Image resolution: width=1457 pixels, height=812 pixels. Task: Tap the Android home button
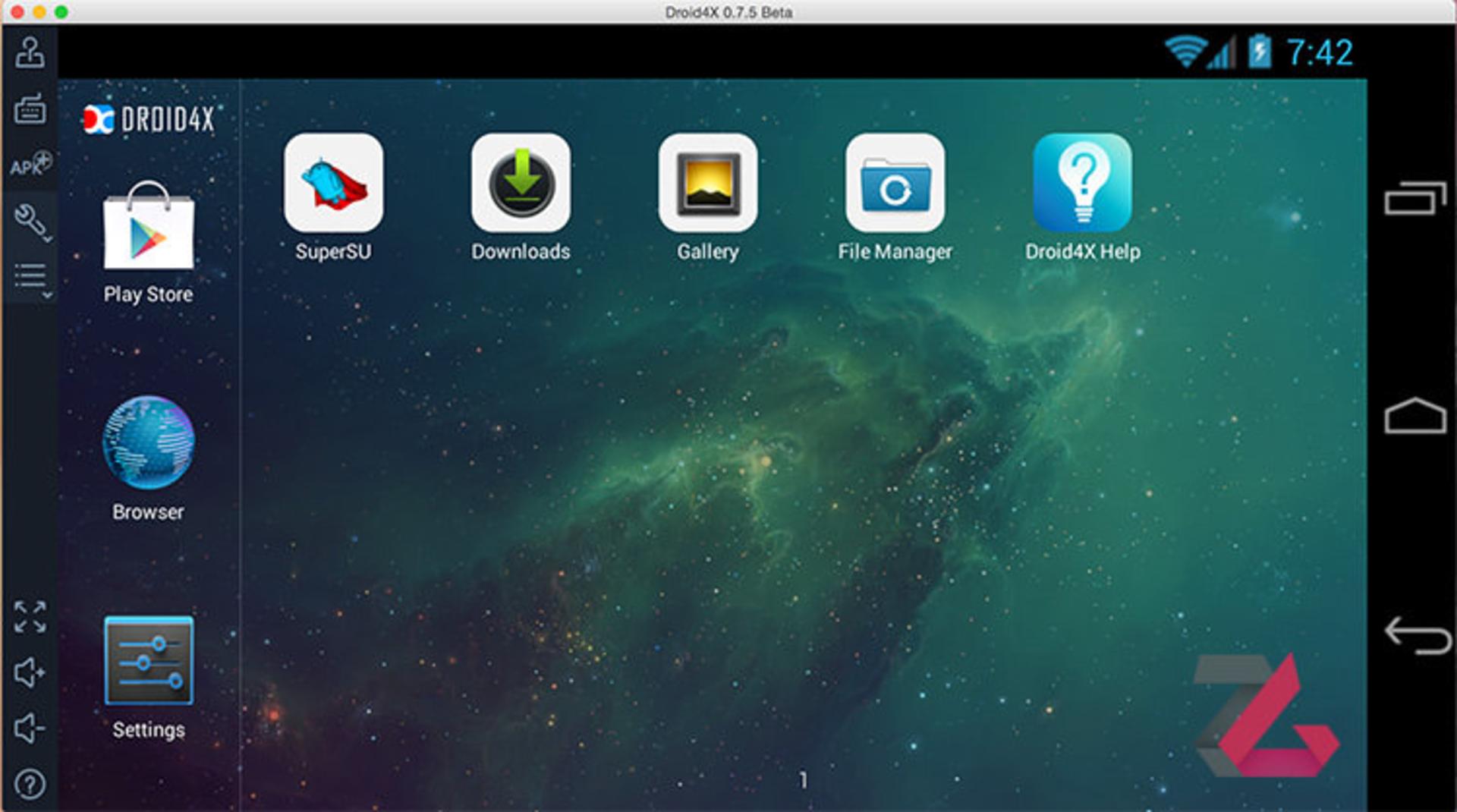pyautogui.click(x=1415, y=415)
